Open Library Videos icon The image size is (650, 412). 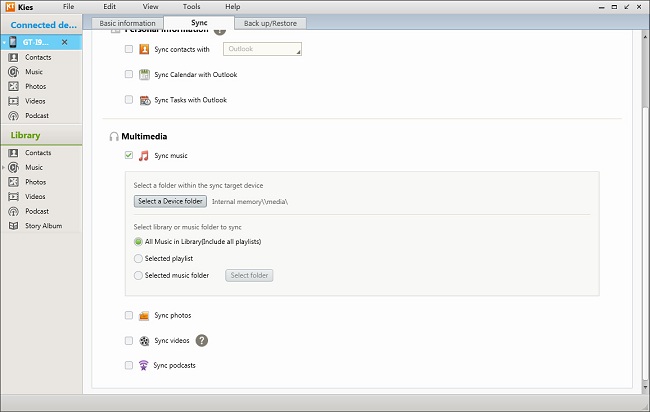(x=14, y=196)
